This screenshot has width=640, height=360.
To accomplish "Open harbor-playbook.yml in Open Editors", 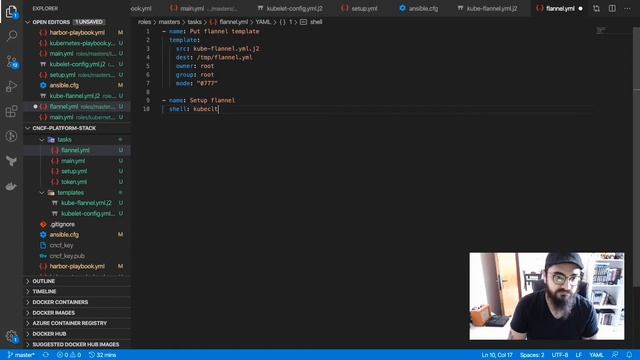I will 77,32.
